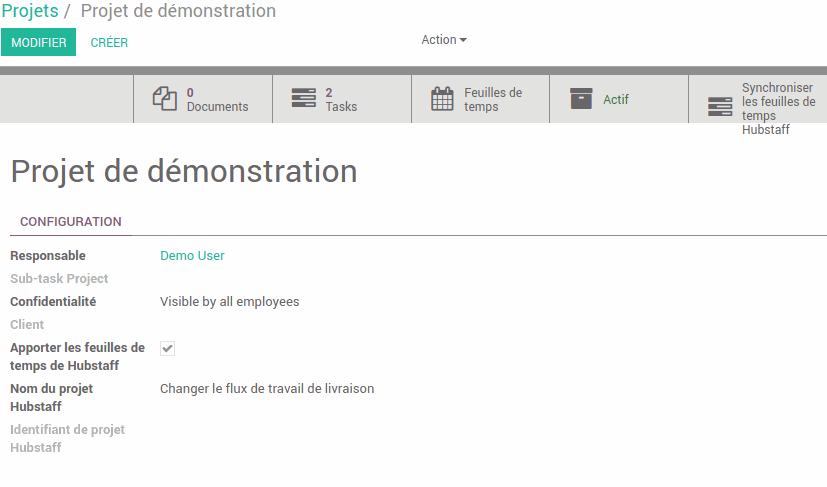Click the timesheet calendar icon
The height and width of the screenshot is (487, 827).
pyautogui.click(x=442, y=99)
